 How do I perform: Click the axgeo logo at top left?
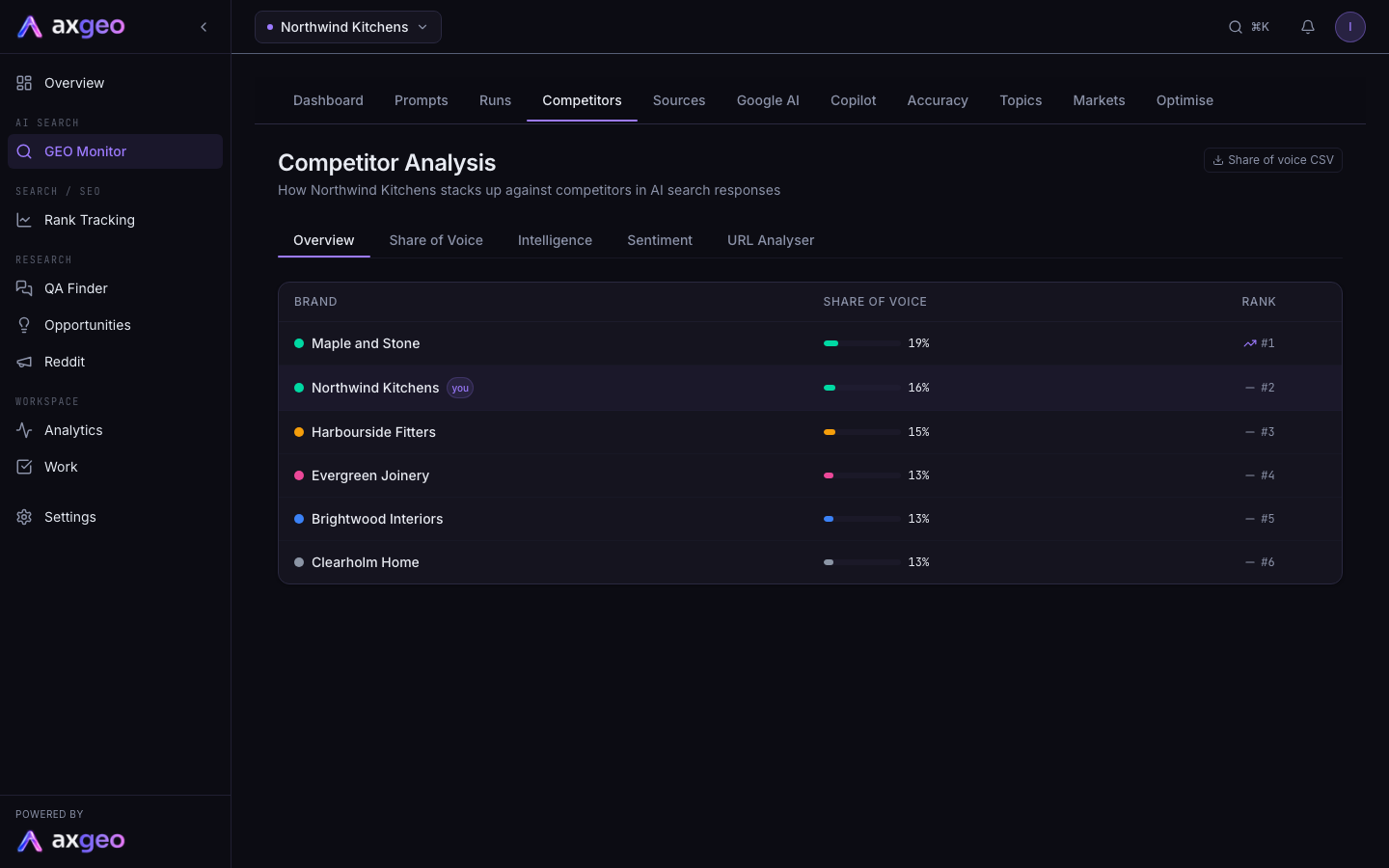click(x=71, y=27)
